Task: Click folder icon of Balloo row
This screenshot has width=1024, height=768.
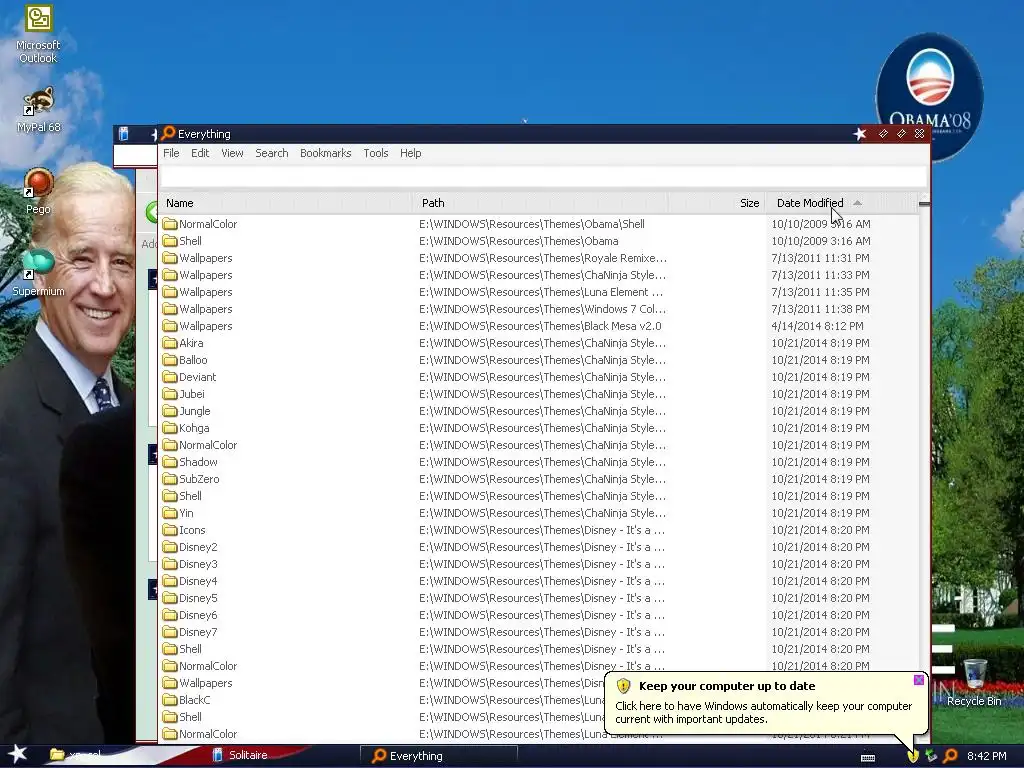Action: tap(170, 360)
